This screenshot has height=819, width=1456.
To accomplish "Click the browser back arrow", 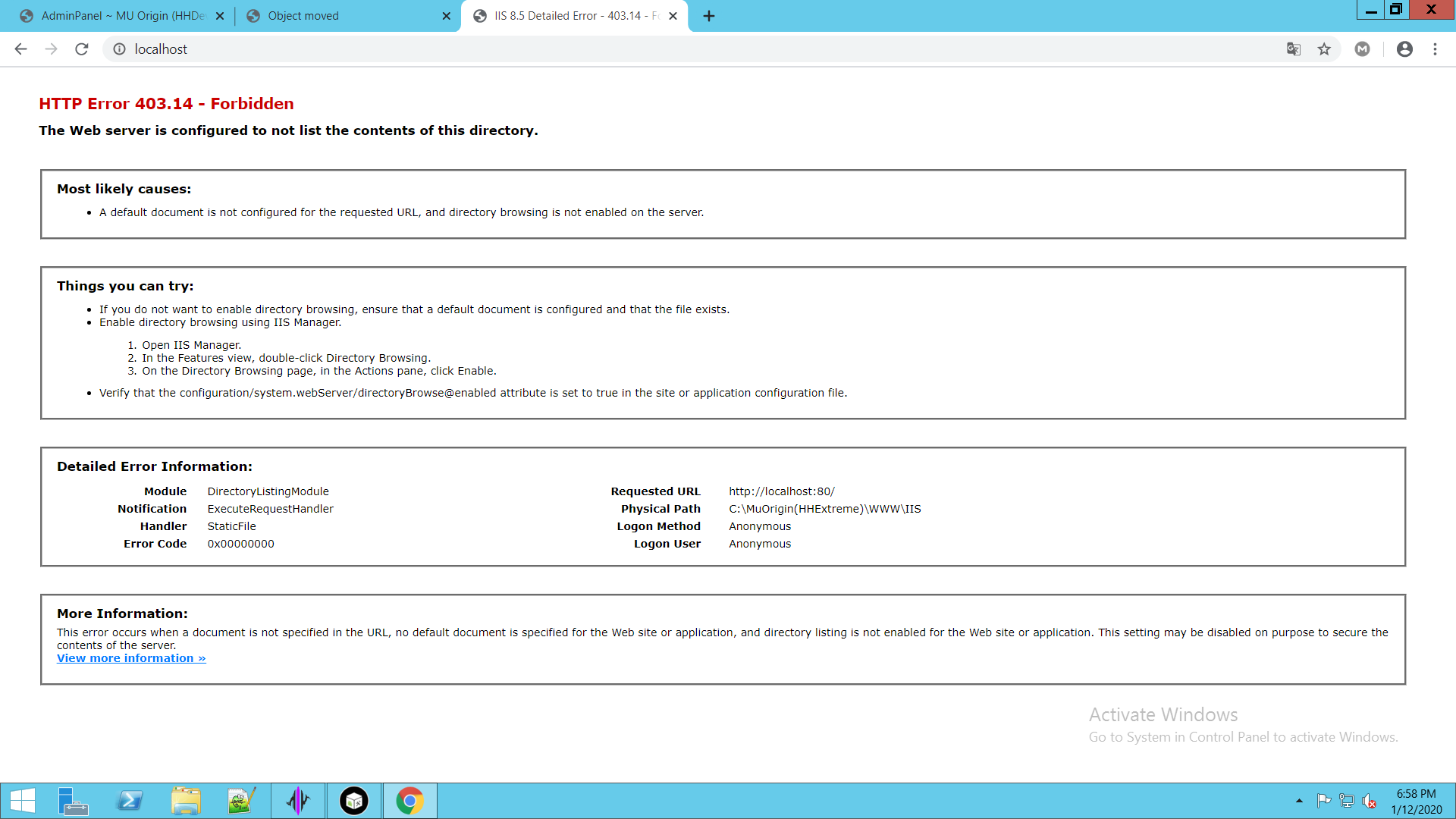I will point(20,49).
